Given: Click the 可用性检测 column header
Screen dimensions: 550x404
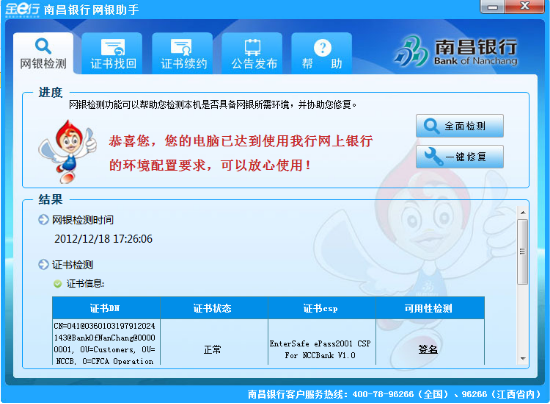Looking at the screenshot, I should point(430,308).
